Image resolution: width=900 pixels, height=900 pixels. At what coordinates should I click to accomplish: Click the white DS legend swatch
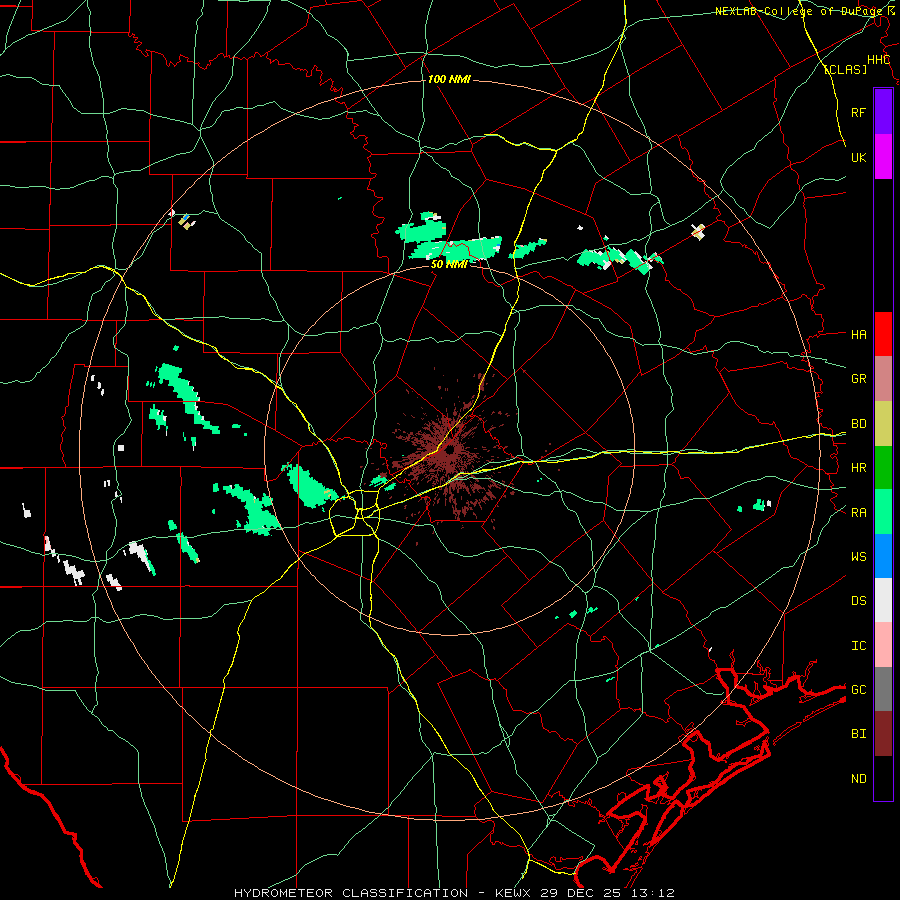(x=883, y=600)
